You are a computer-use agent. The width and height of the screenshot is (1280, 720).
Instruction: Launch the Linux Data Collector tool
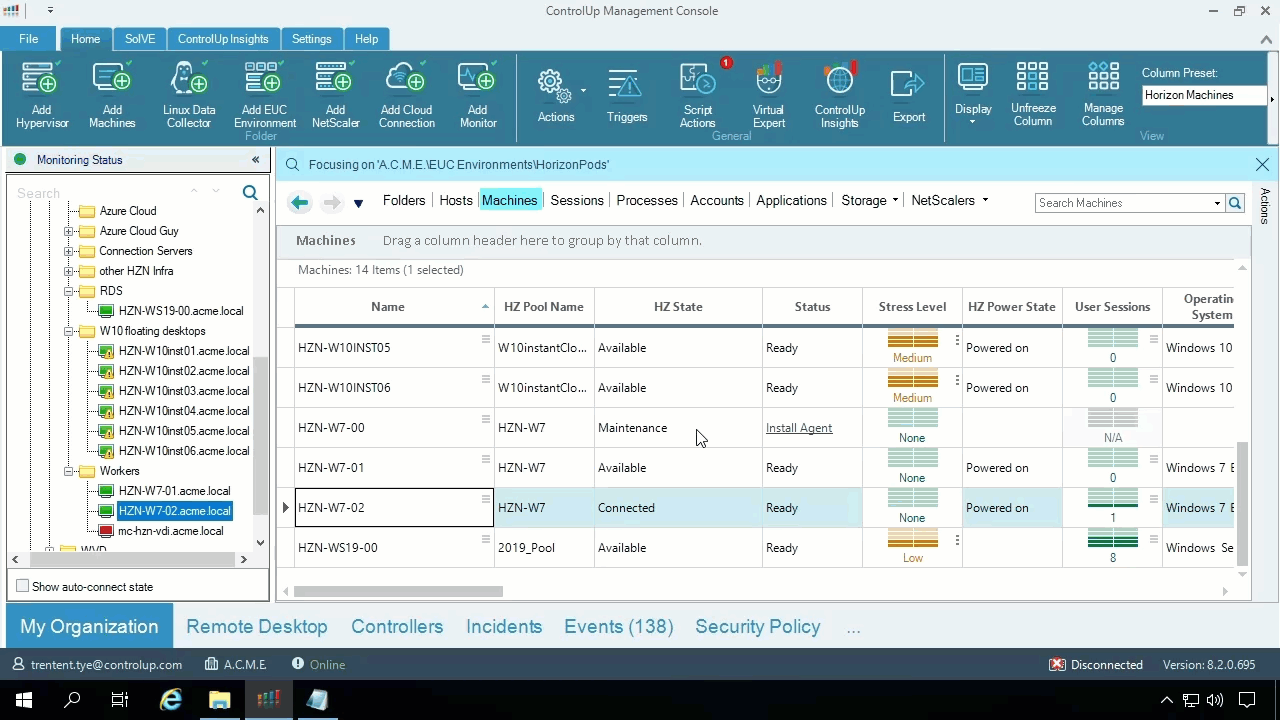tap(189, 95)
